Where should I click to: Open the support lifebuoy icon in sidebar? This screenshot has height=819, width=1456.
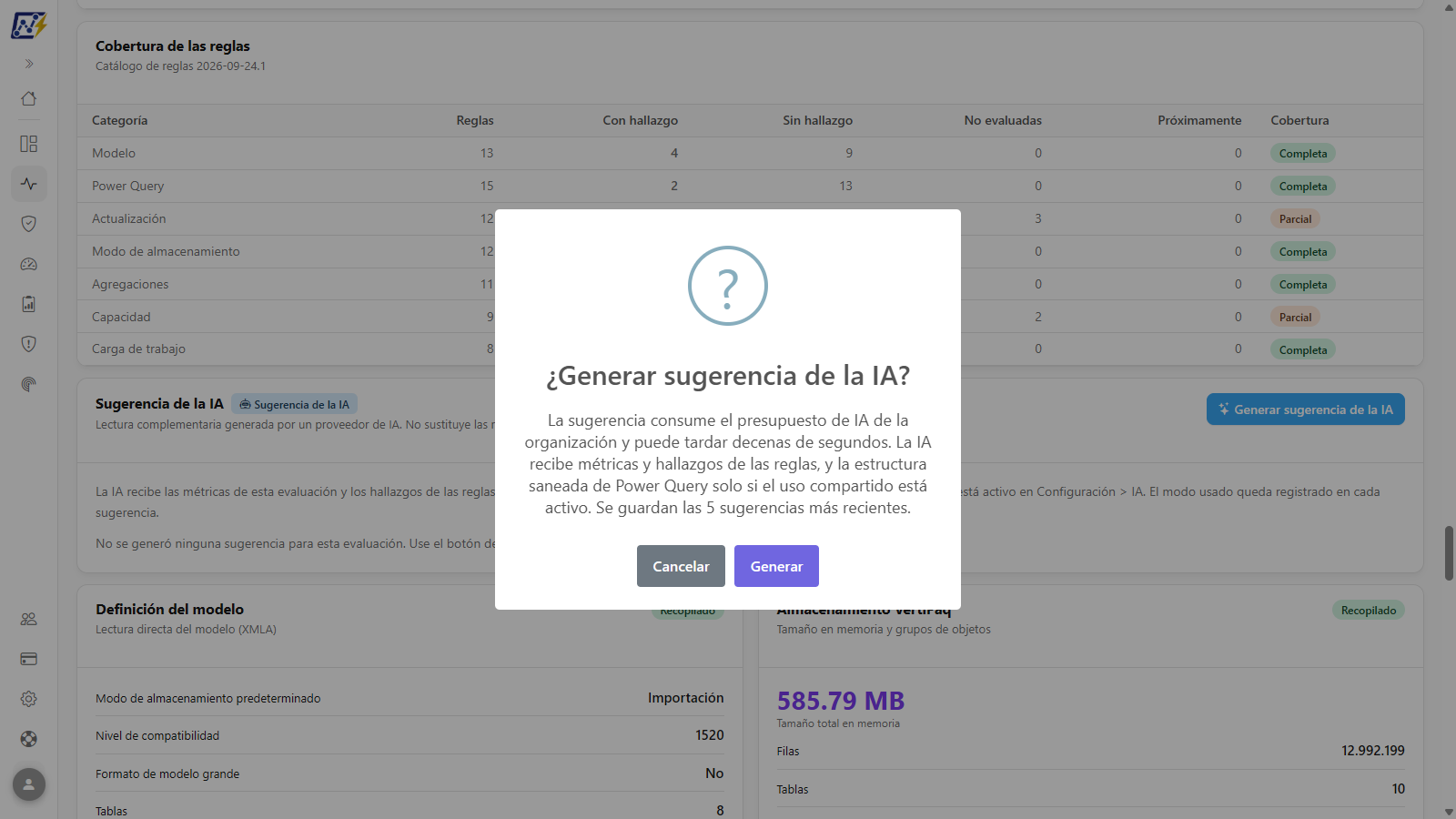click(x=29, y=739)
